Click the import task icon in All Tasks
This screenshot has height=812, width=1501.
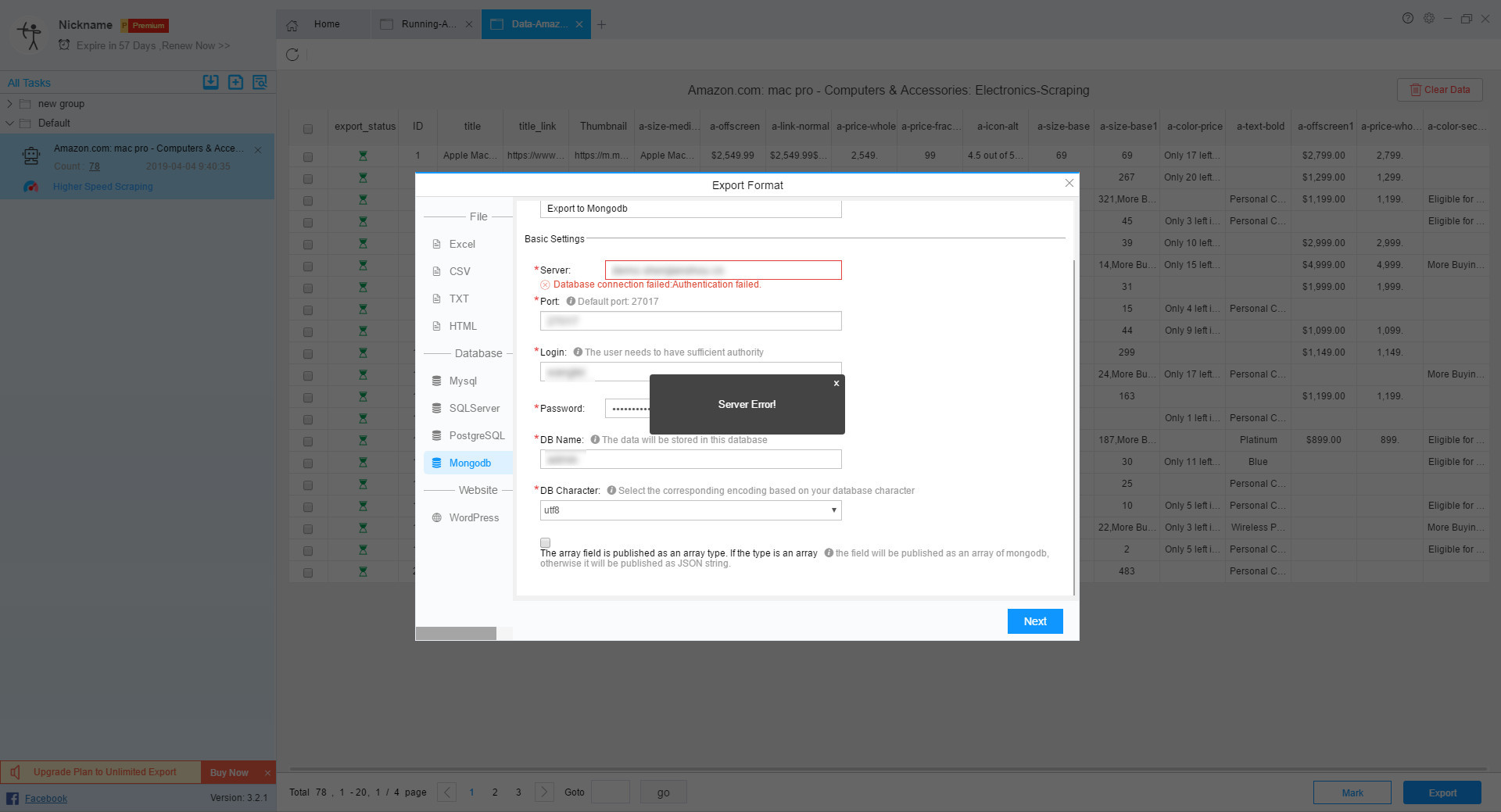tap(210, 82)
